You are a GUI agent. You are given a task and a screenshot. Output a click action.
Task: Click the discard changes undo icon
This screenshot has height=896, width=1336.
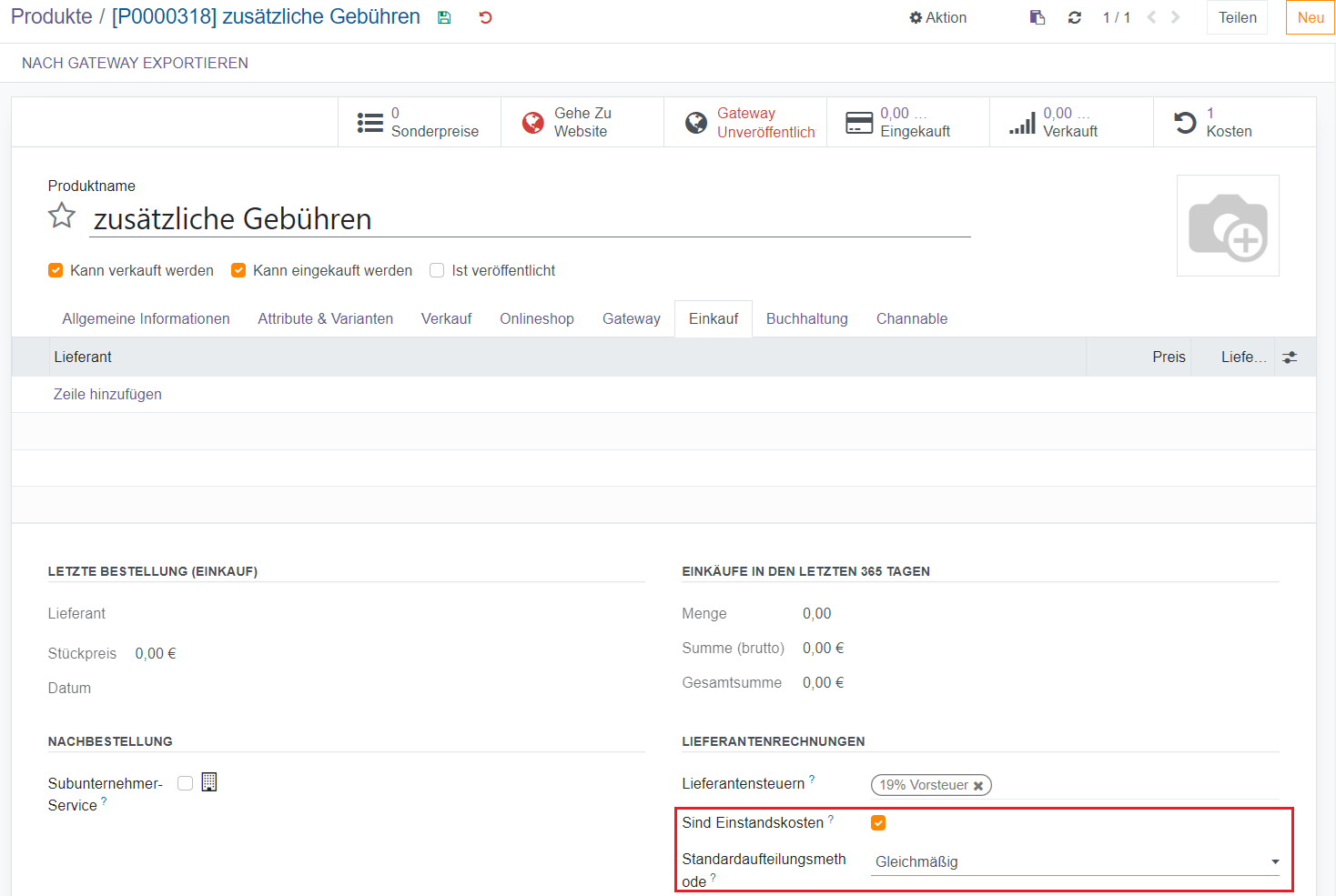click(485, 18)
